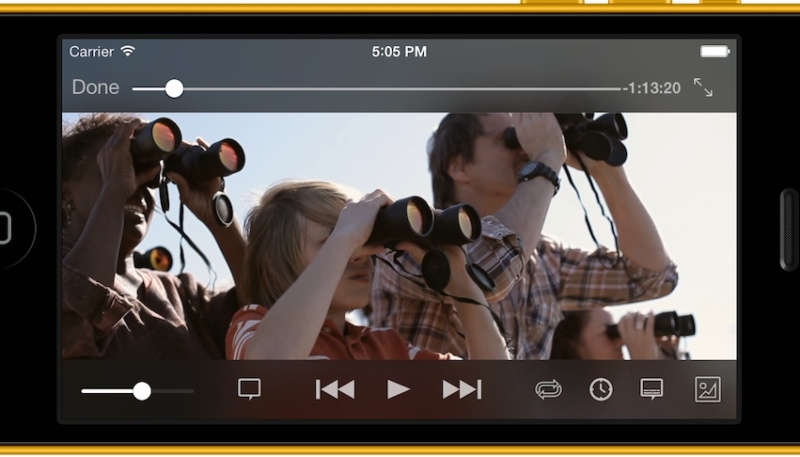Screen dimensions: 800x457
Task: Tap Done to exit the player
Action: click(x=95, y=88)
